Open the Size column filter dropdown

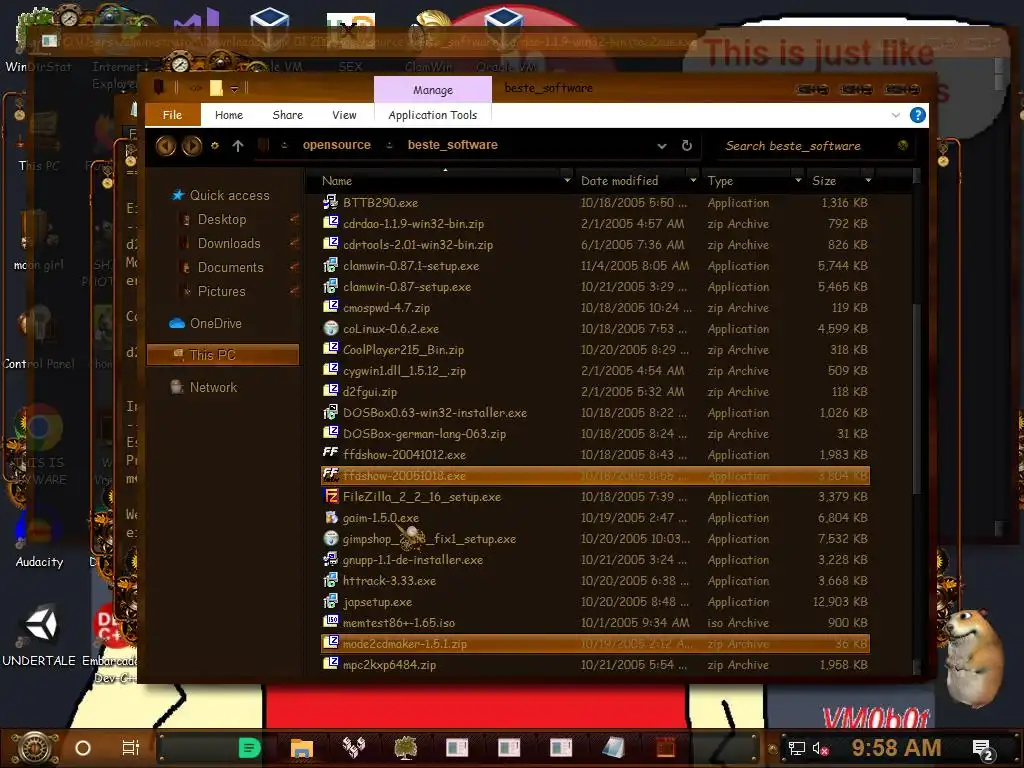[867, 180]
